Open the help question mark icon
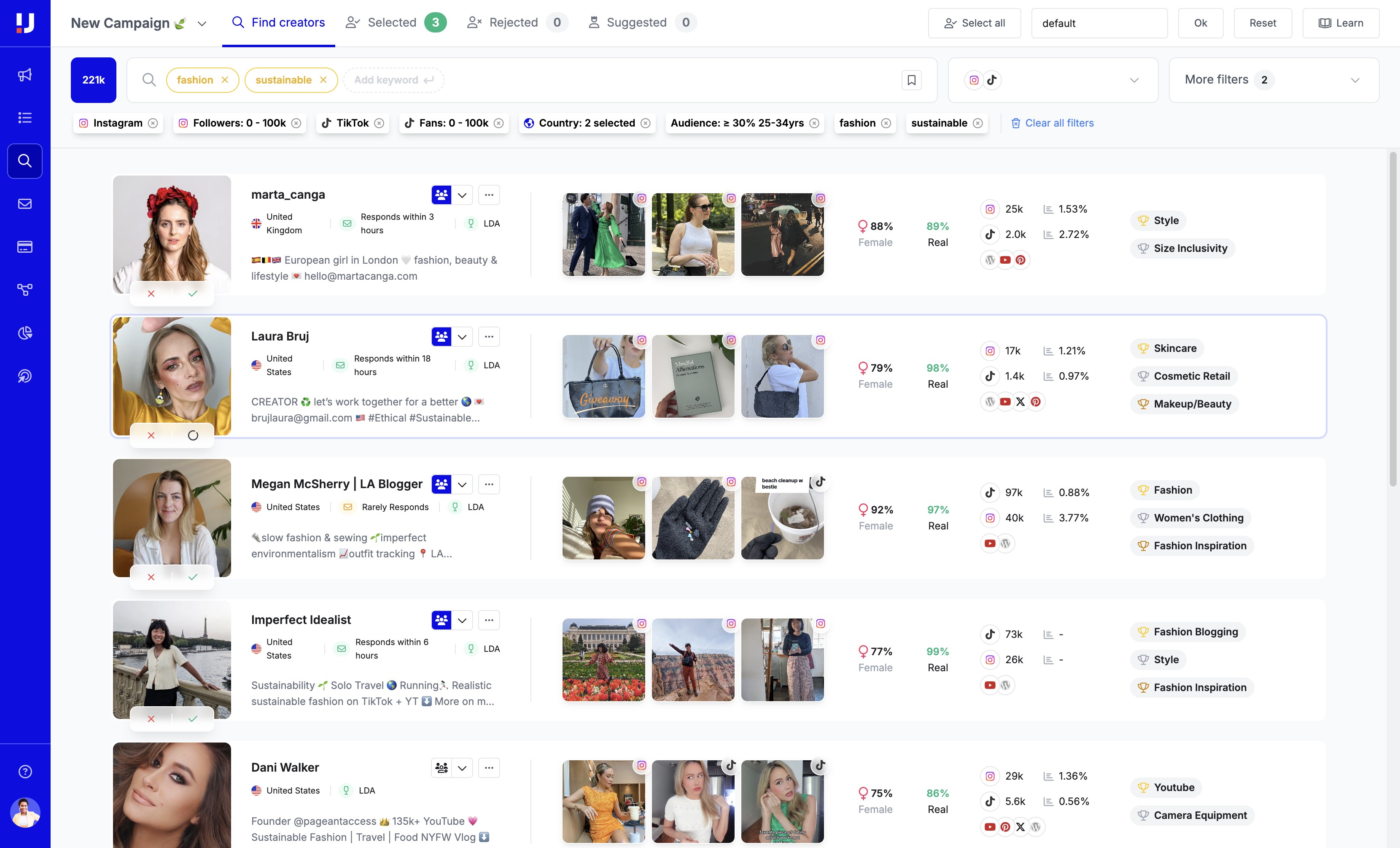1400x848 pixels. (x=25, y=771)
